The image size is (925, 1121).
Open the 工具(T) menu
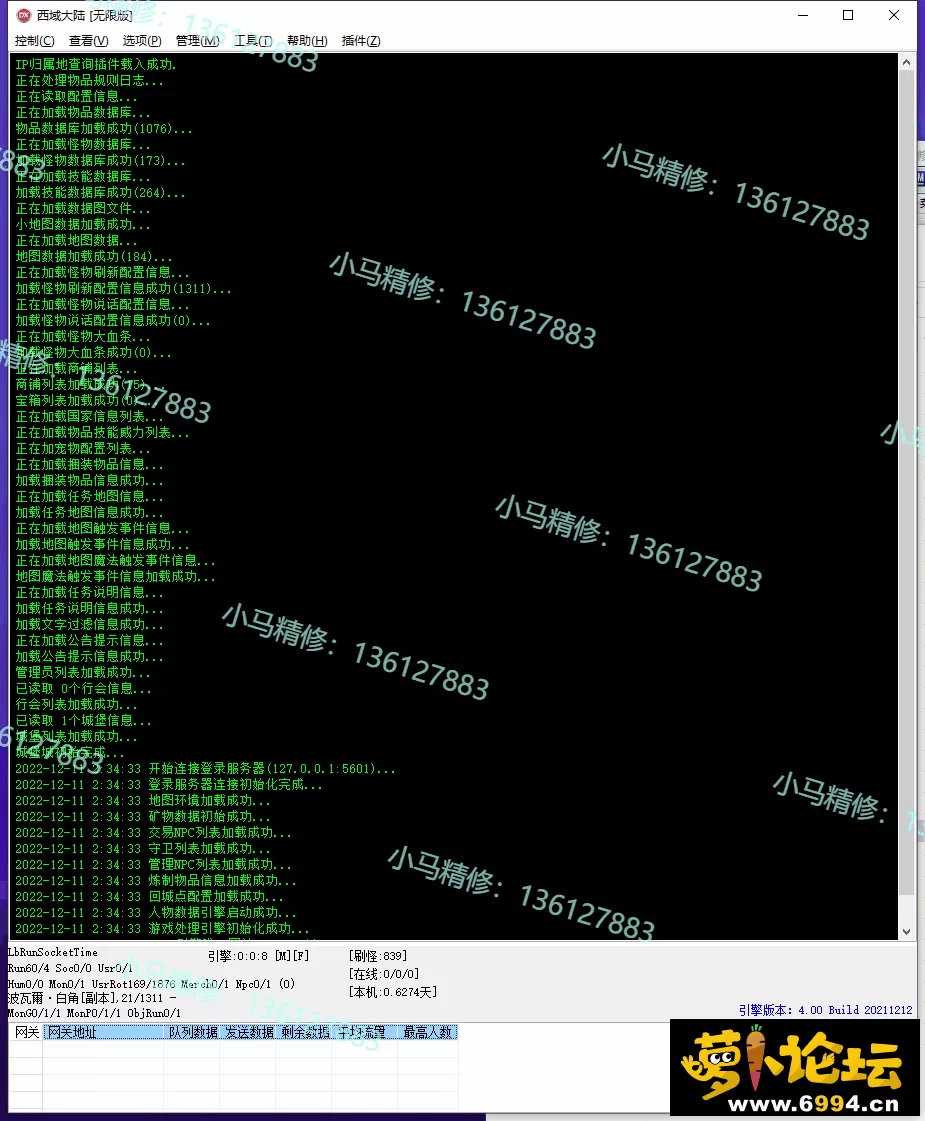pos(253,41)
